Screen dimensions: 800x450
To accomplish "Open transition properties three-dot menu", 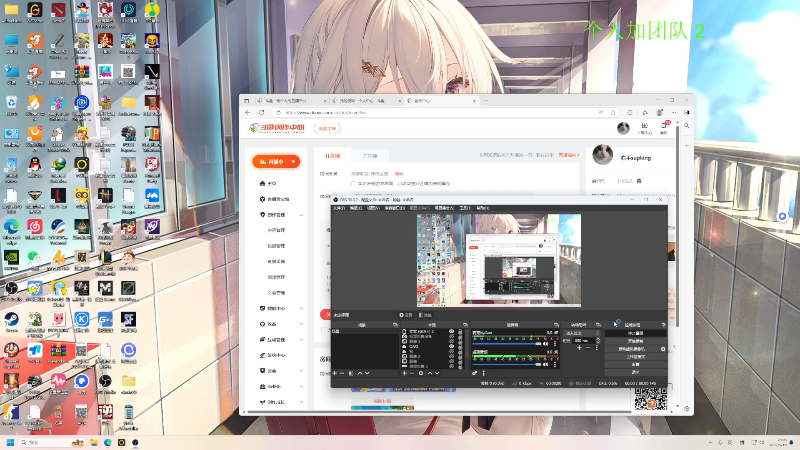I will tap(597, 347).
